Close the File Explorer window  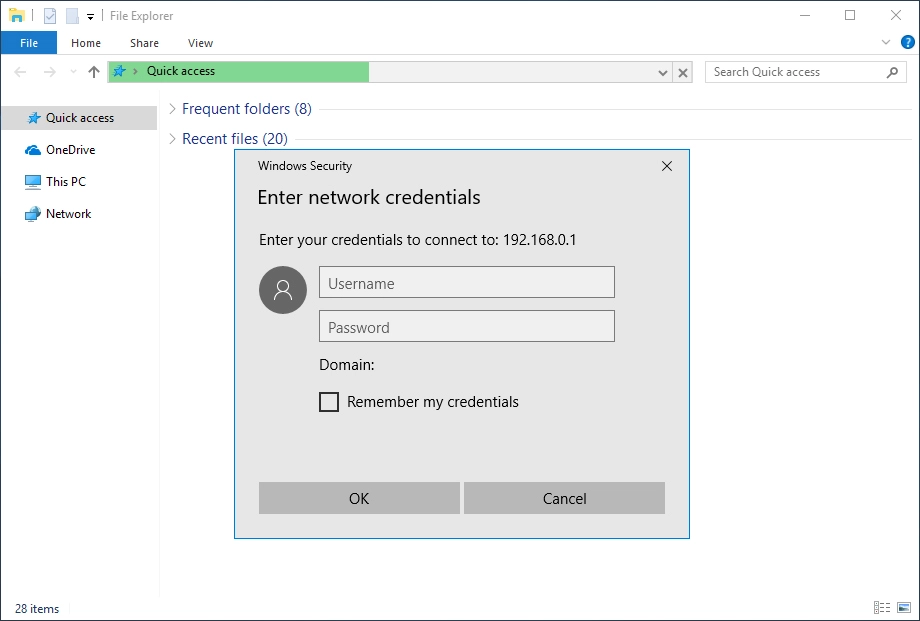[x=896, y=16]
